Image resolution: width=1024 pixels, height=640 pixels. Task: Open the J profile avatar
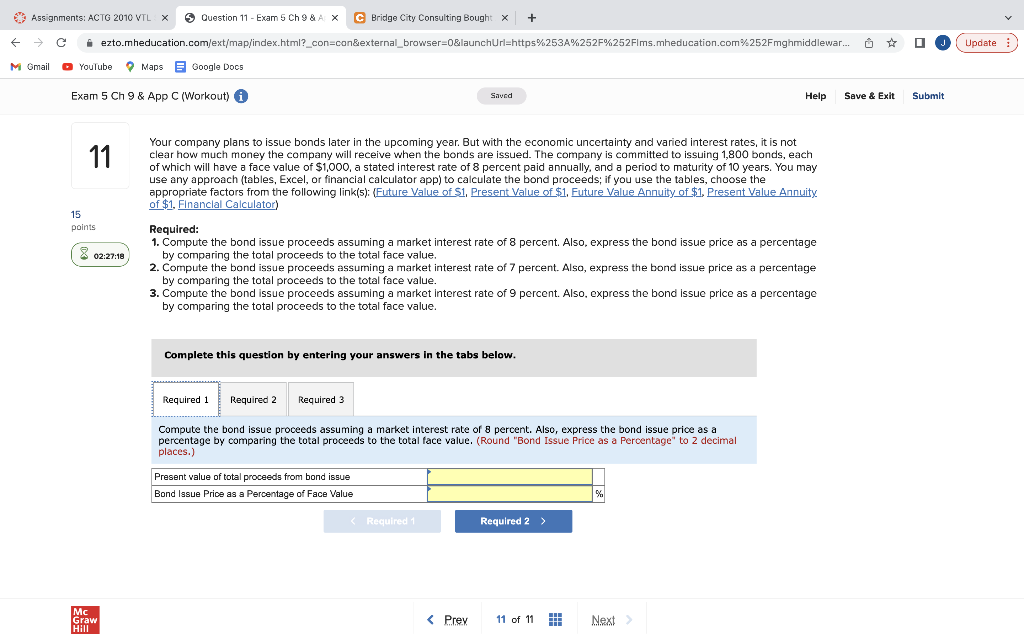coord(942,43)
